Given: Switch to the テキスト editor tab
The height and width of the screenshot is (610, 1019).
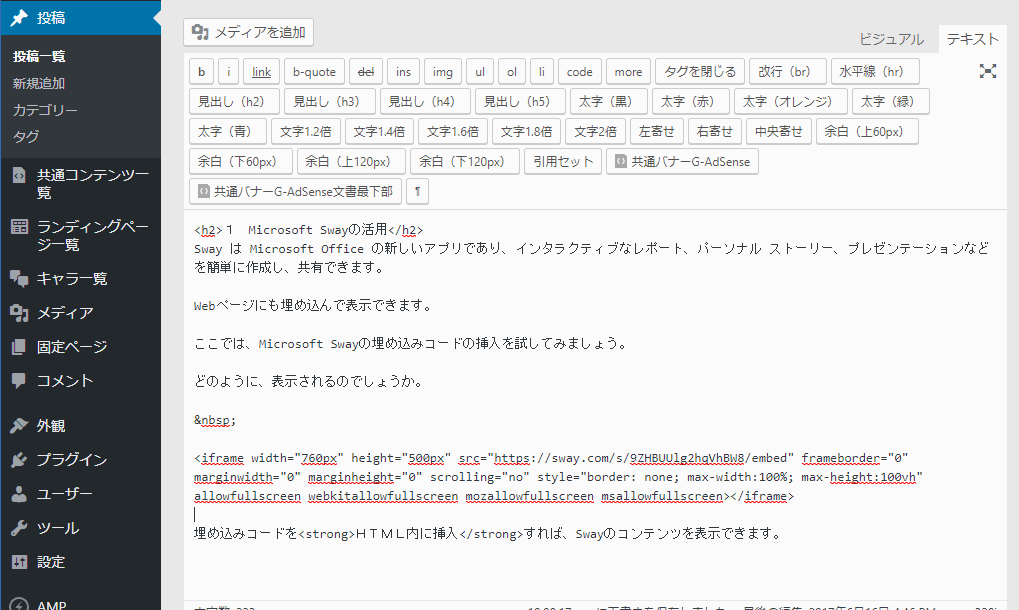Looking at the screenshot, I should tap(972, 40).
